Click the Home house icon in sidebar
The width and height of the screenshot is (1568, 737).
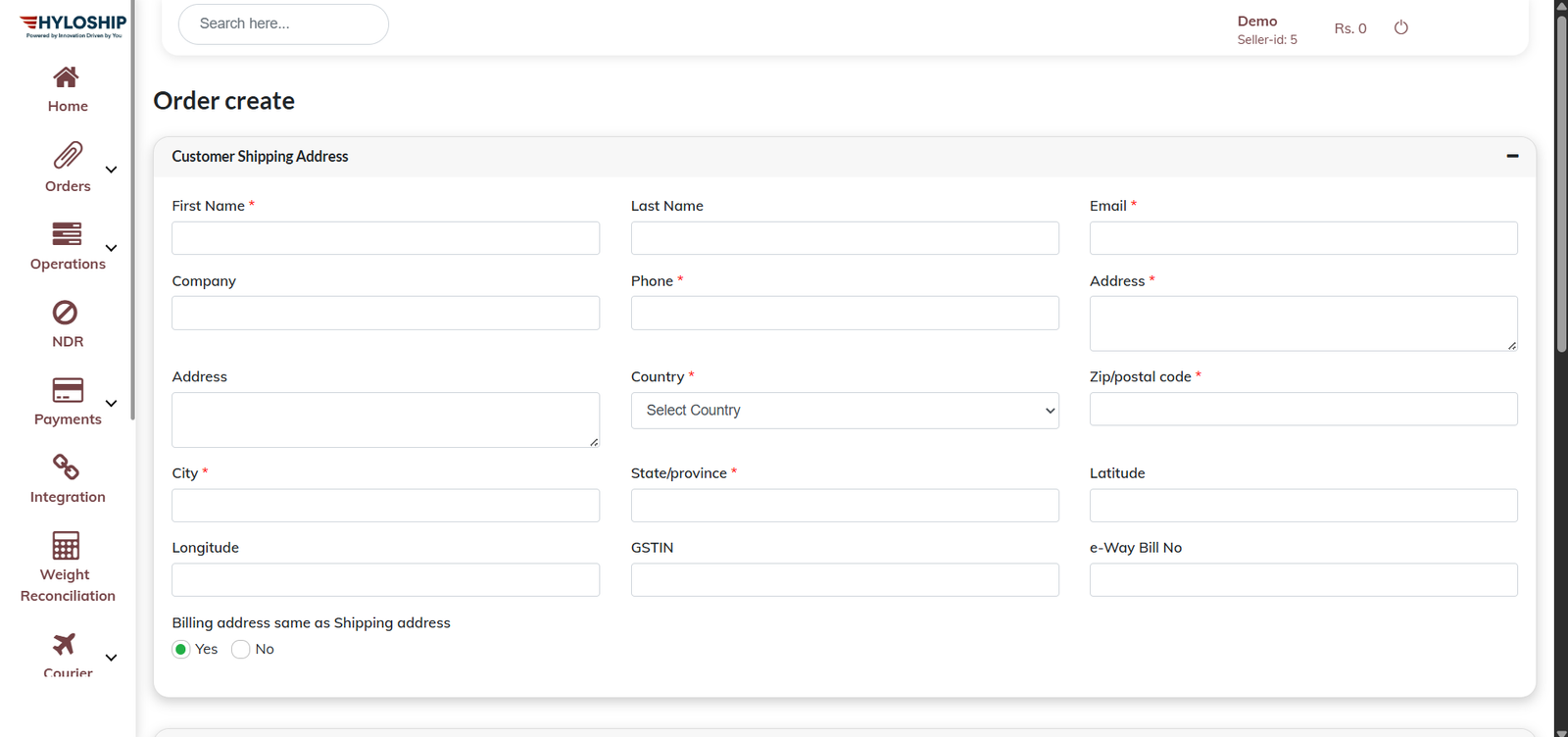click(x=66, y=77)
